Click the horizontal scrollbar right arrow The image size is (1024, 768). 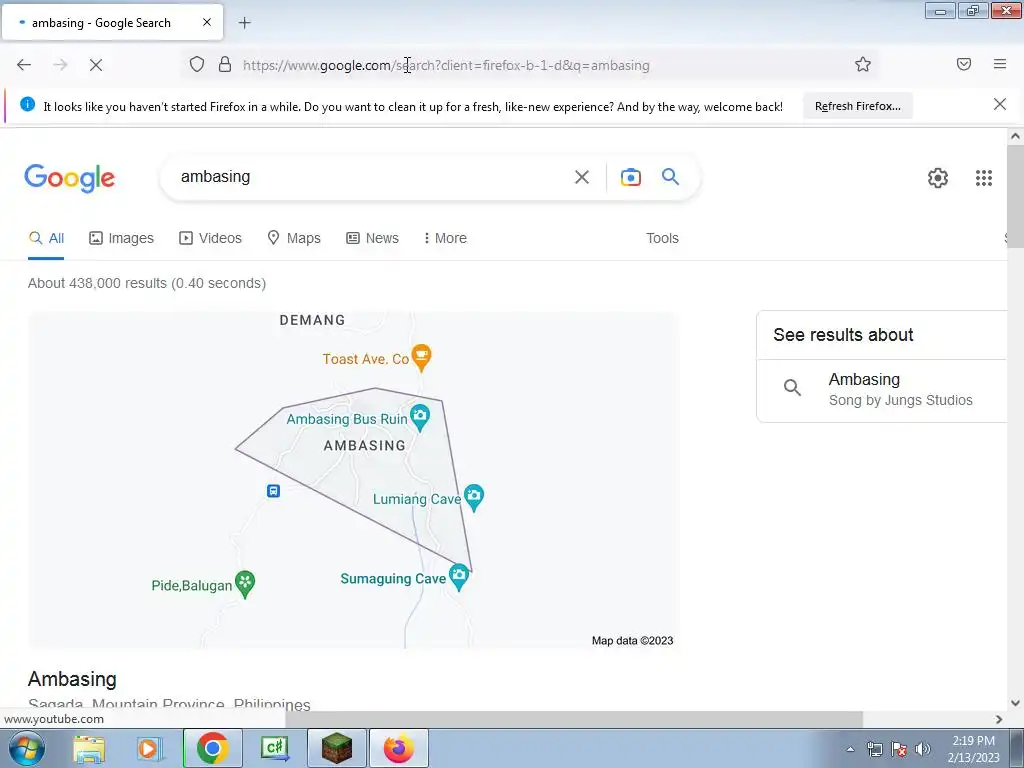tap(999, 719)
